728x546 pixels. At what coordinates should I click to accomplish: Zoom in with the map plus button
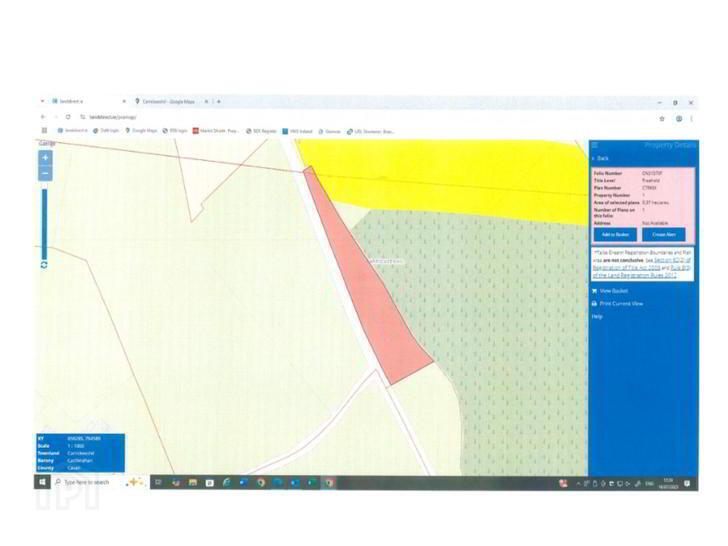tap(45, 157)
